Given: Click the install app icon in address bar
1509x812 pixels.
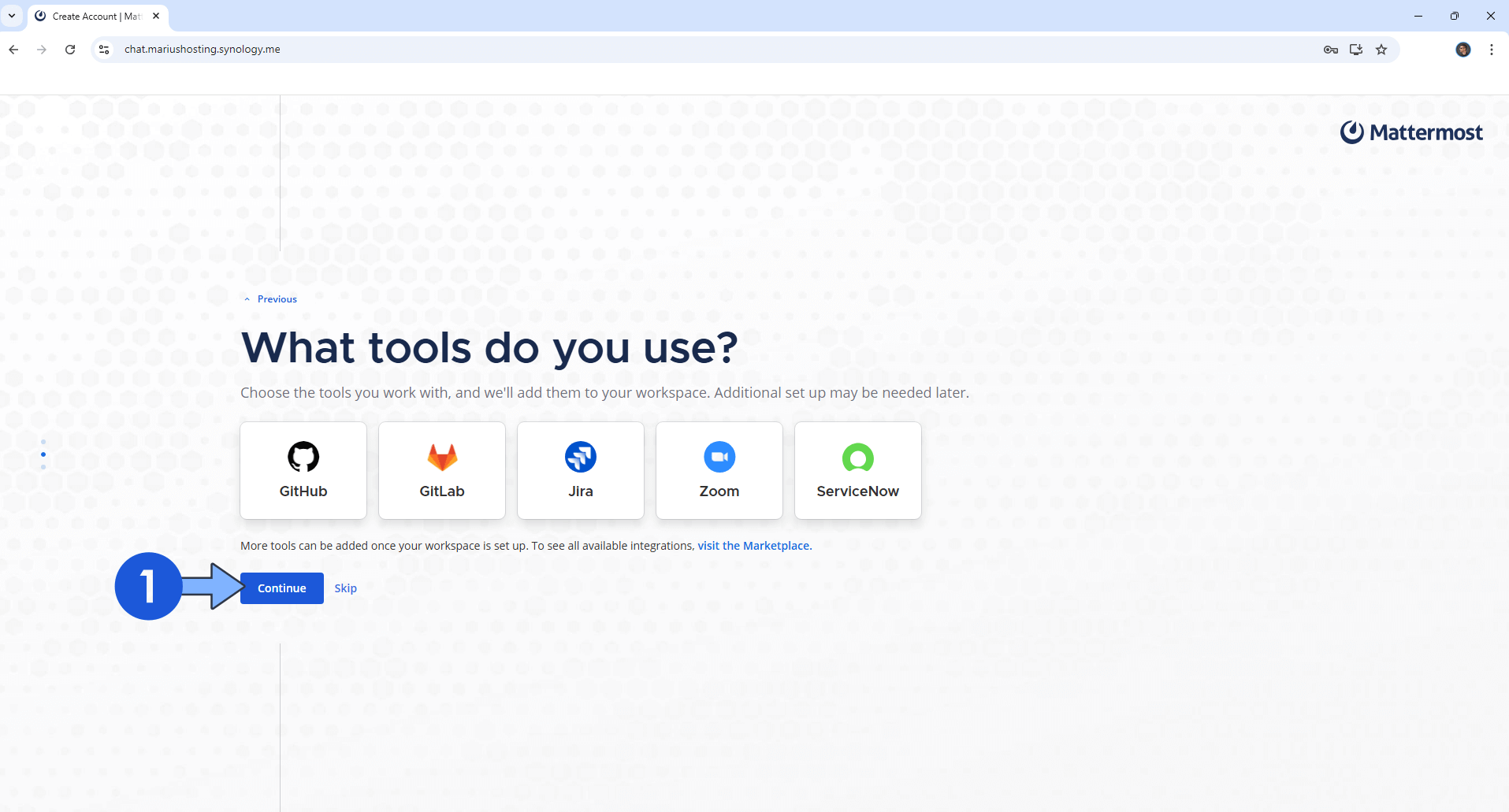Looking at the screenshot, I should pyautogui.click(x=1356, y=50).
